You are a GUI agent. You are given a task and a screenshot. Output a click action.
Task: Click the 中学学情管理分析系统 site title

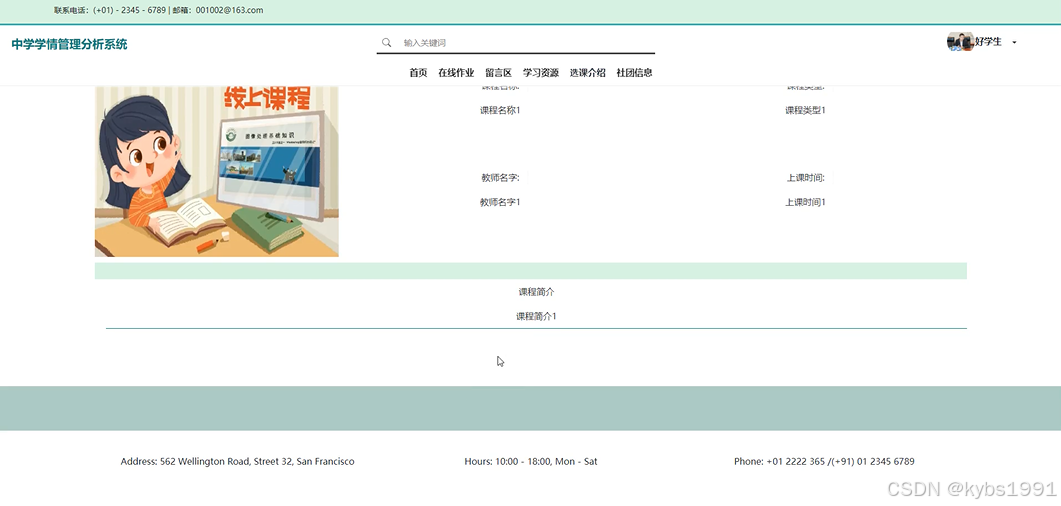click(x=69, y=45)
